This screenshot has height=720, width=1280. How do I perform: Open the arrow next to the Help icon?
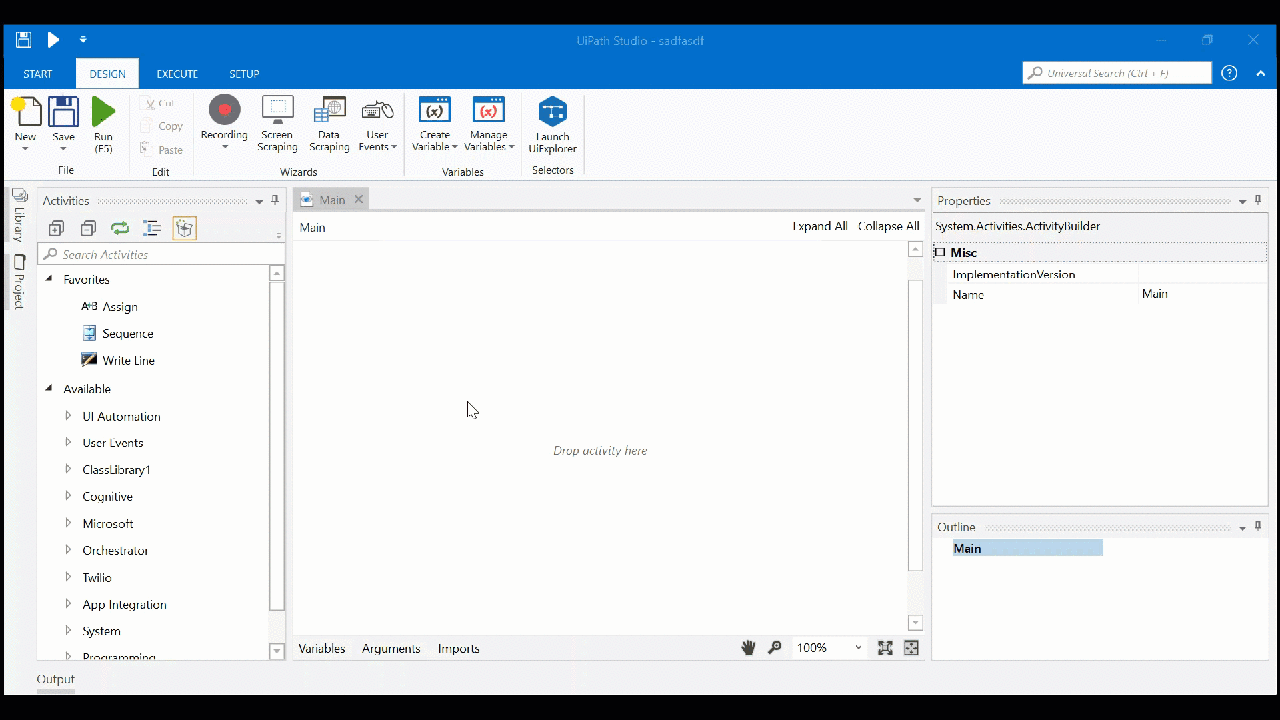click(1259, 74)
